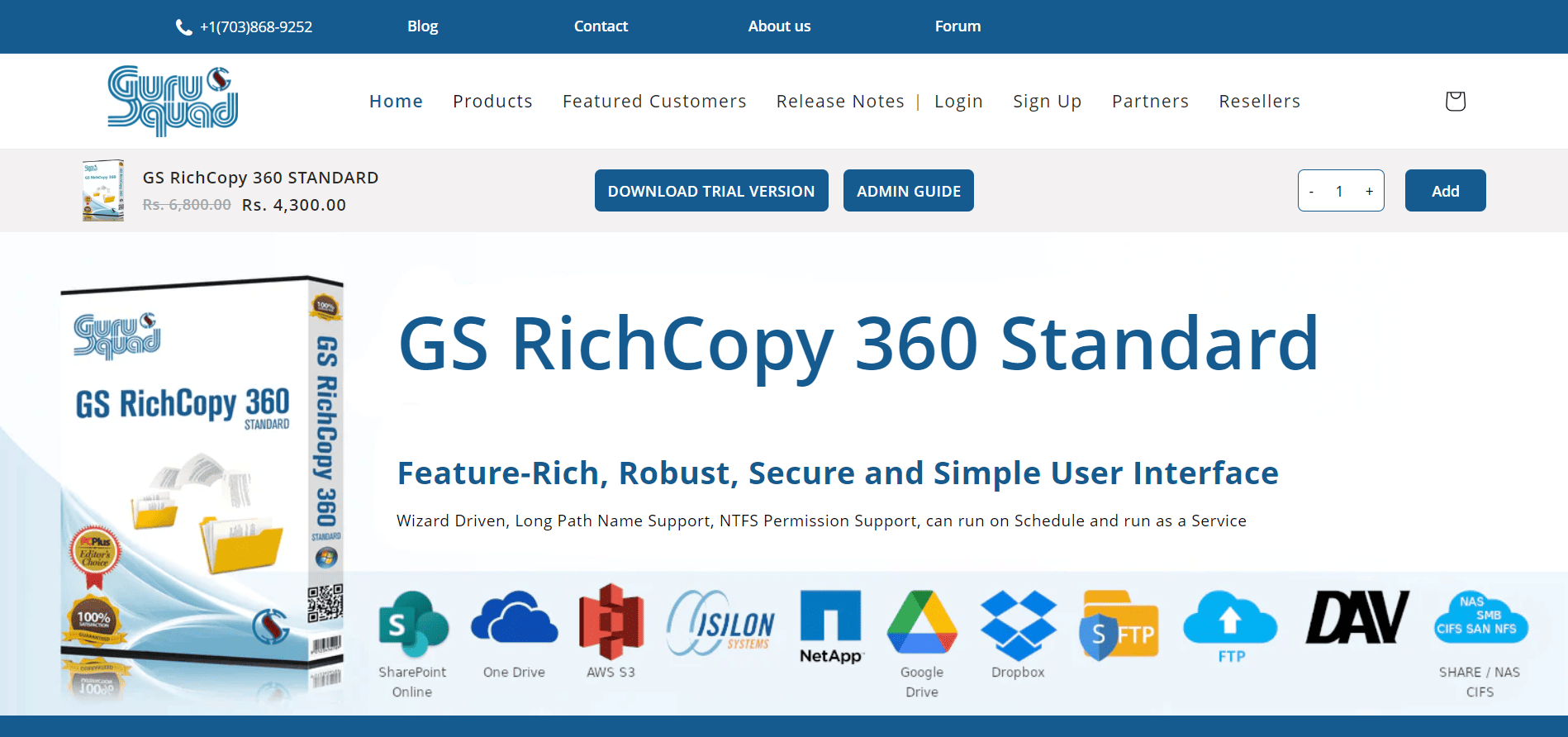Viewport: 1568px width, 737px height.
Task: Click the Sign Up menu item
Action: [x=1047, y=101]
